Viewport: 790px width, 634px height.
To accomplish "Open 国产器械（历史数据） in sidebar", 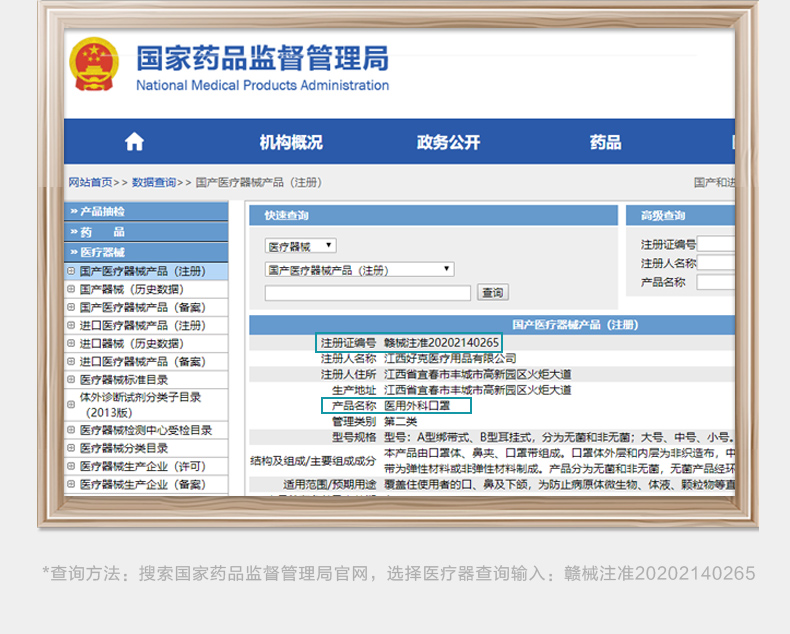I will (131, 289).
